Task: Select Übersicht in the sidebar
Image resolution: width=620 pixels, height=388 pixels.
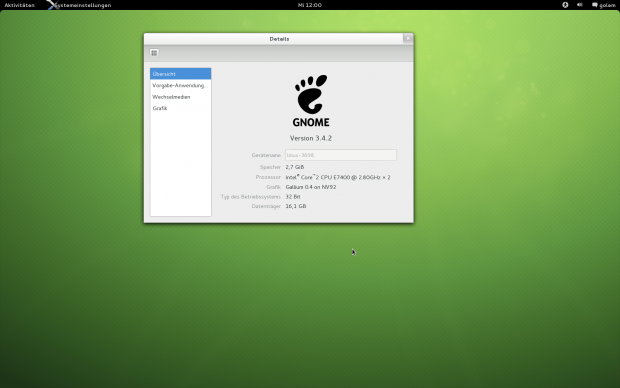Action: click(x=180, y=74)
